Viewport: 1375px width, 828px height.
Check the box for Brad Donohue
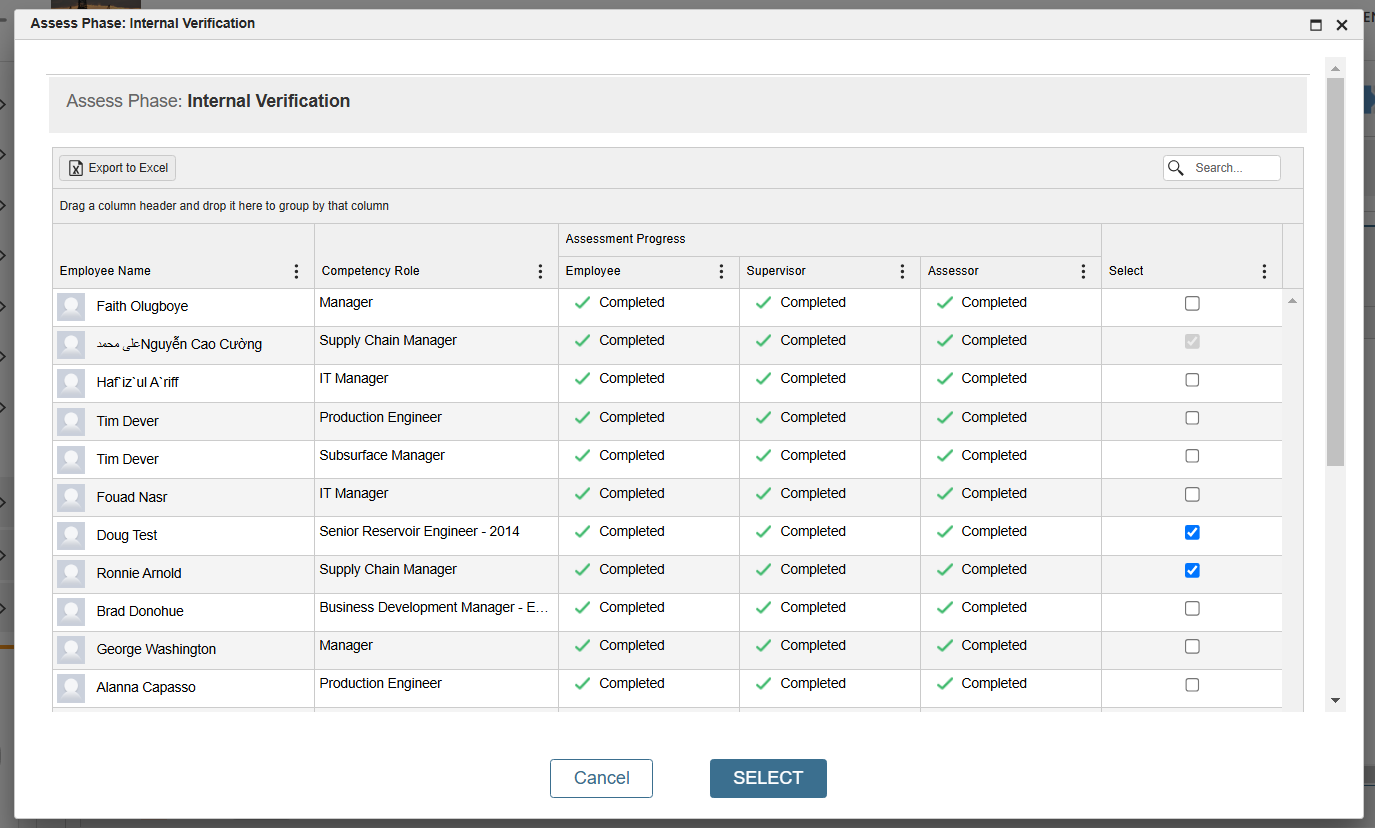(x=1192, y=609)
